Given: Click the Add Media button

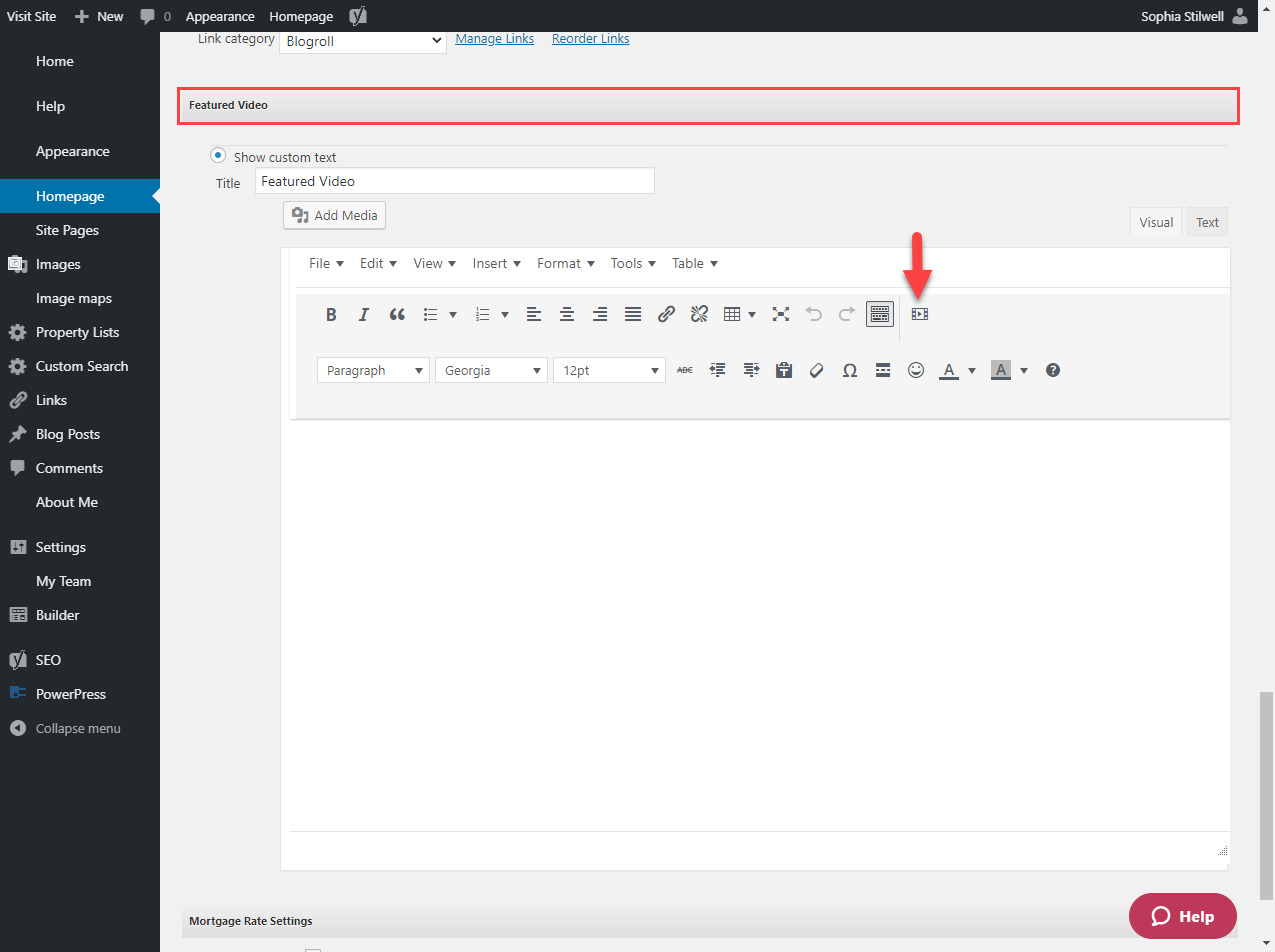Looking at the screenshot, I should pyautogui.click(x=334, y=215).
